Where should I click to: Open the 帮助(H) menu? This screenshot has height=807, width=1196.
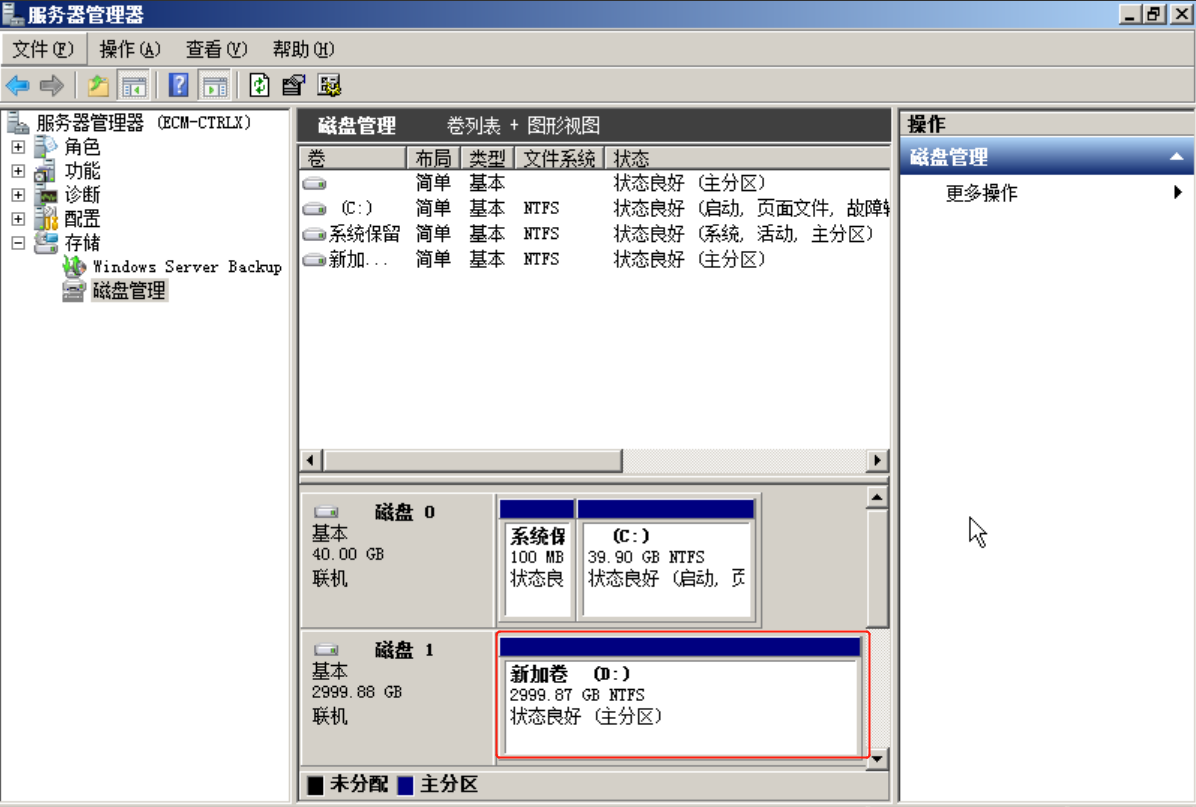tap(304, 50)
